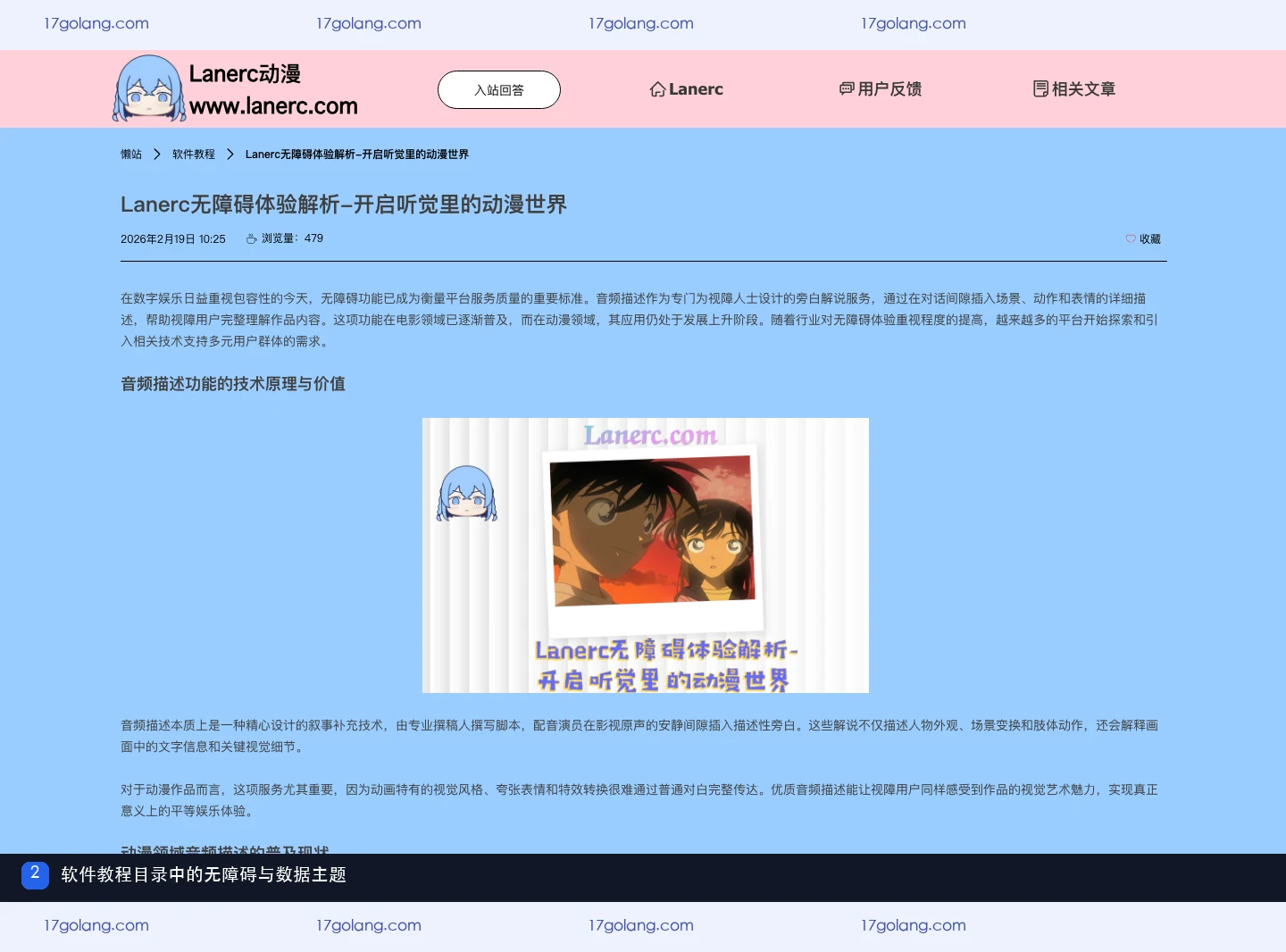Open the article cover image with anime photo
The width and height of the screenshot is (1286, 952).
646,555
